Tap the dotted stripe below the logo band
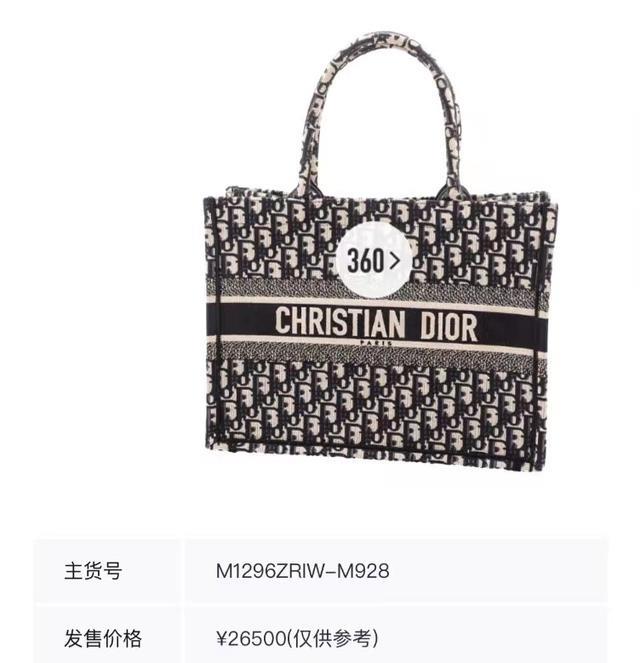This screenshot has height=663, width=640. 376,352
